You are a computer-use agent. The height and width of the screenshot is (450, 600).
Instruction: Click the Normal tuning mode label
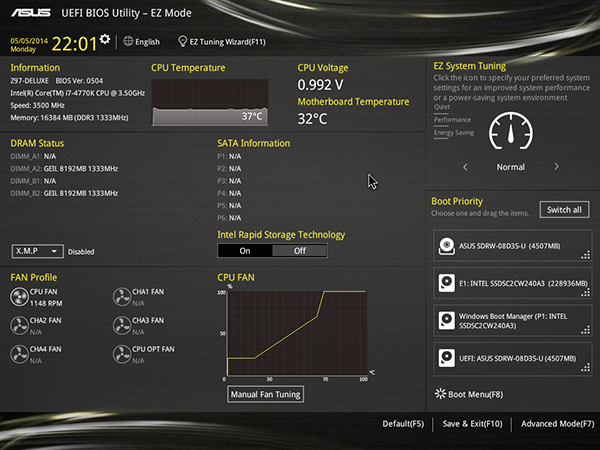pyautogui.click(x=511, y=167)
